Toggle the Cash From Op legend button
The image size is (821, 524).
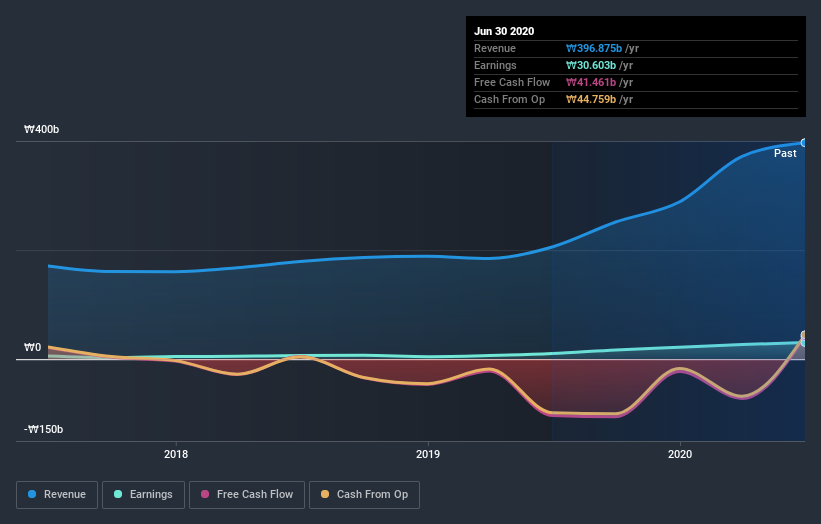tap(364, 495)
